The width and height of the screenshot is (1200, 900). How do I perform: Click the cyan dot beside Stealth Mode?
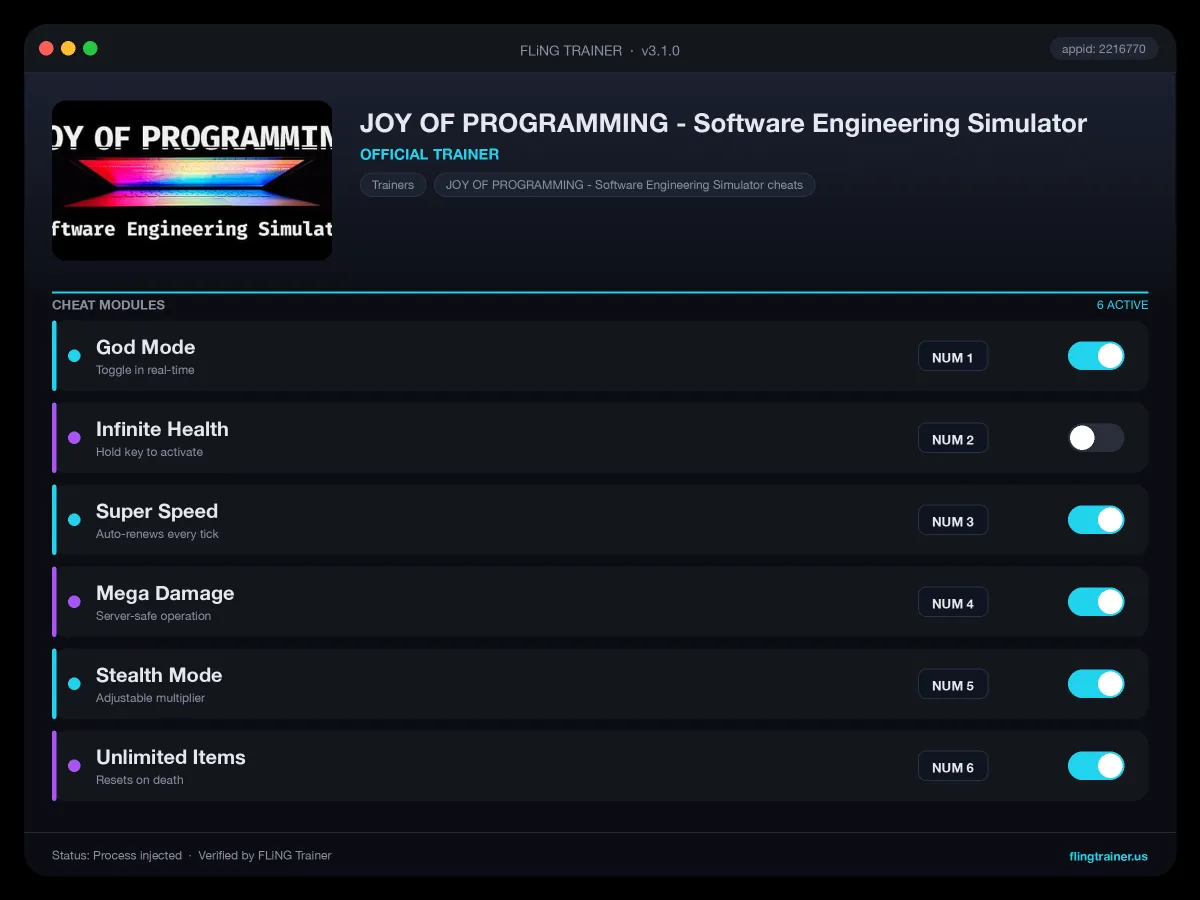tap(74, 684)
